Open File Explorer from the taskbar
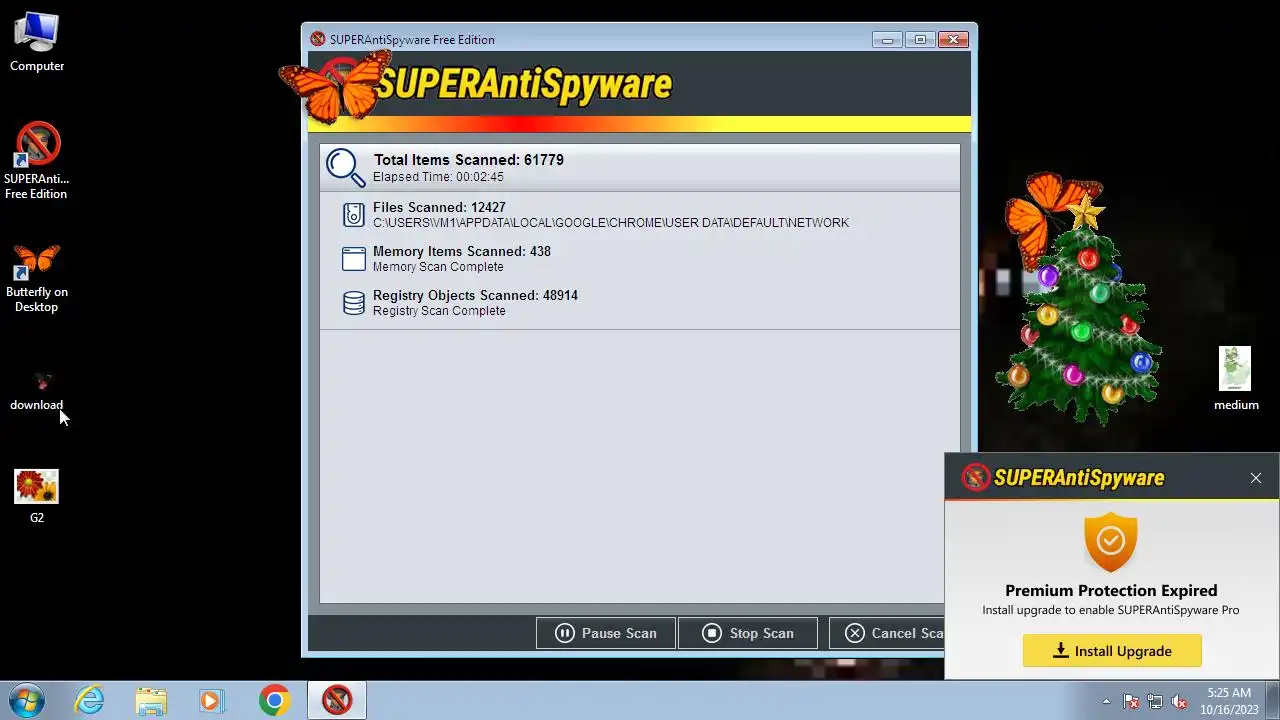This screenshot has height=720, width=1280. point(151,700)
